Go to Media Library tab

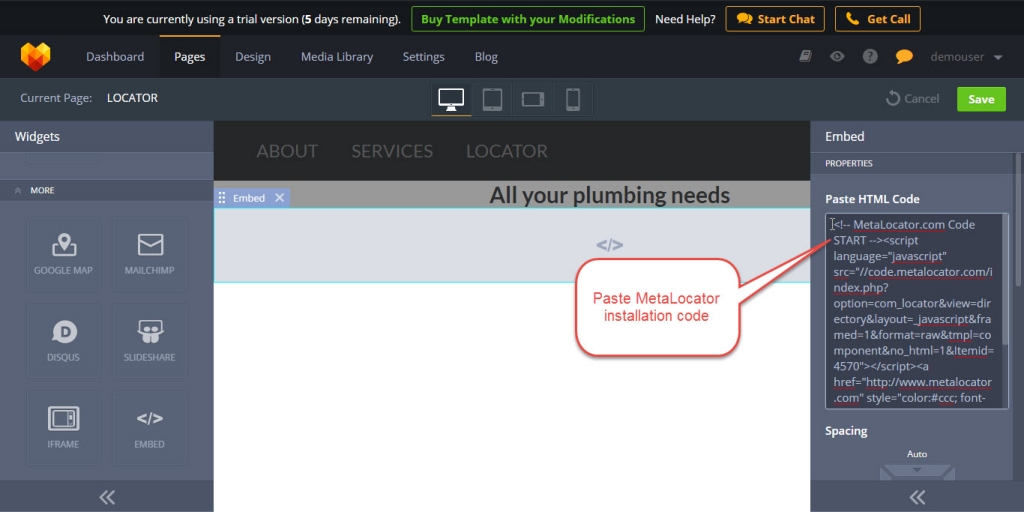[x=337, y=57]
